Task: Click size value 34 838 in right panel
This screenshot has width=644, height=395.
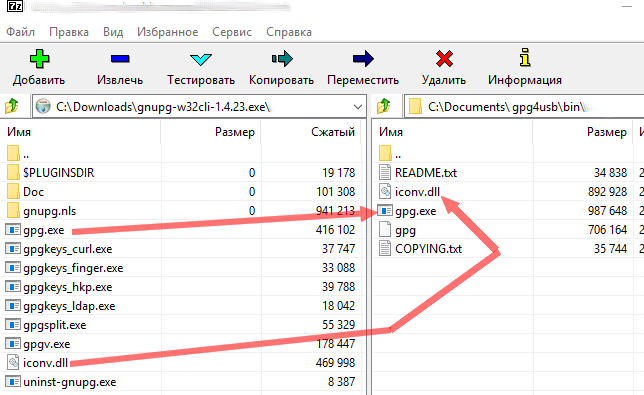Action: pyautogui.click(x=610, y=172)
